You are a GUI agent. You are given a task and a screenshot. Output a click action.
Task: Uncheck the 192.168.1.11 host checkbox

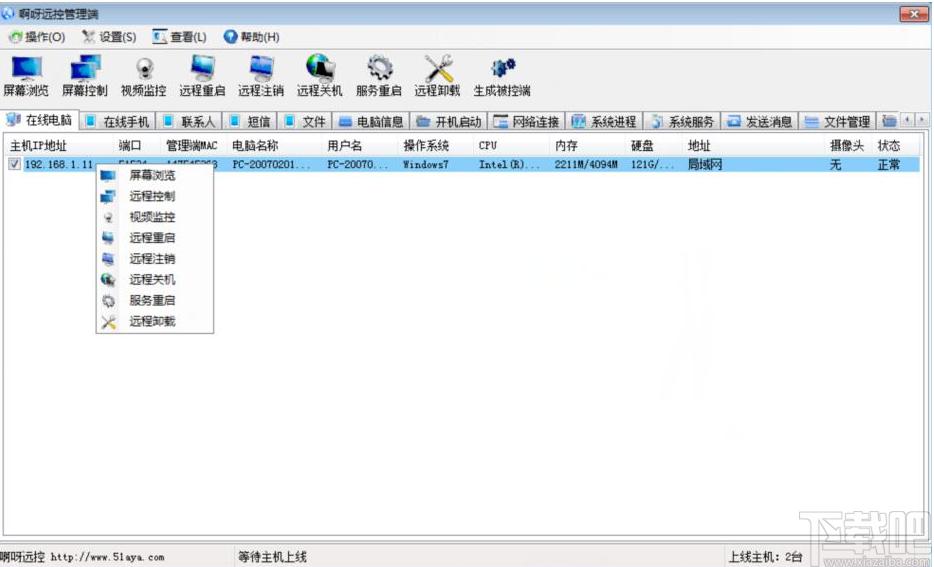point(14,164)
